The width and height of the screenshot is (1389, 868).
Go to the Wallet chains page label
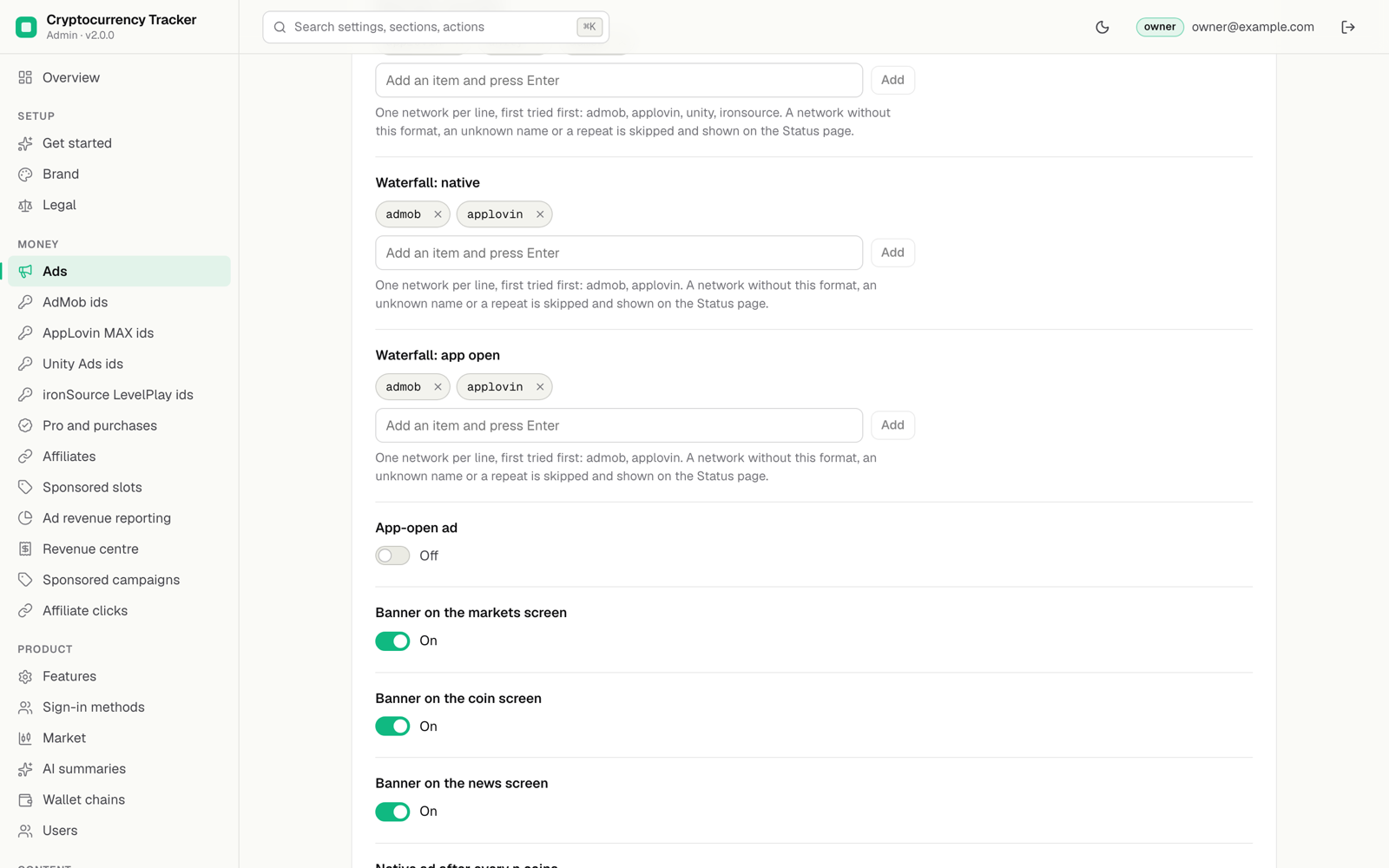coord(83,799)
